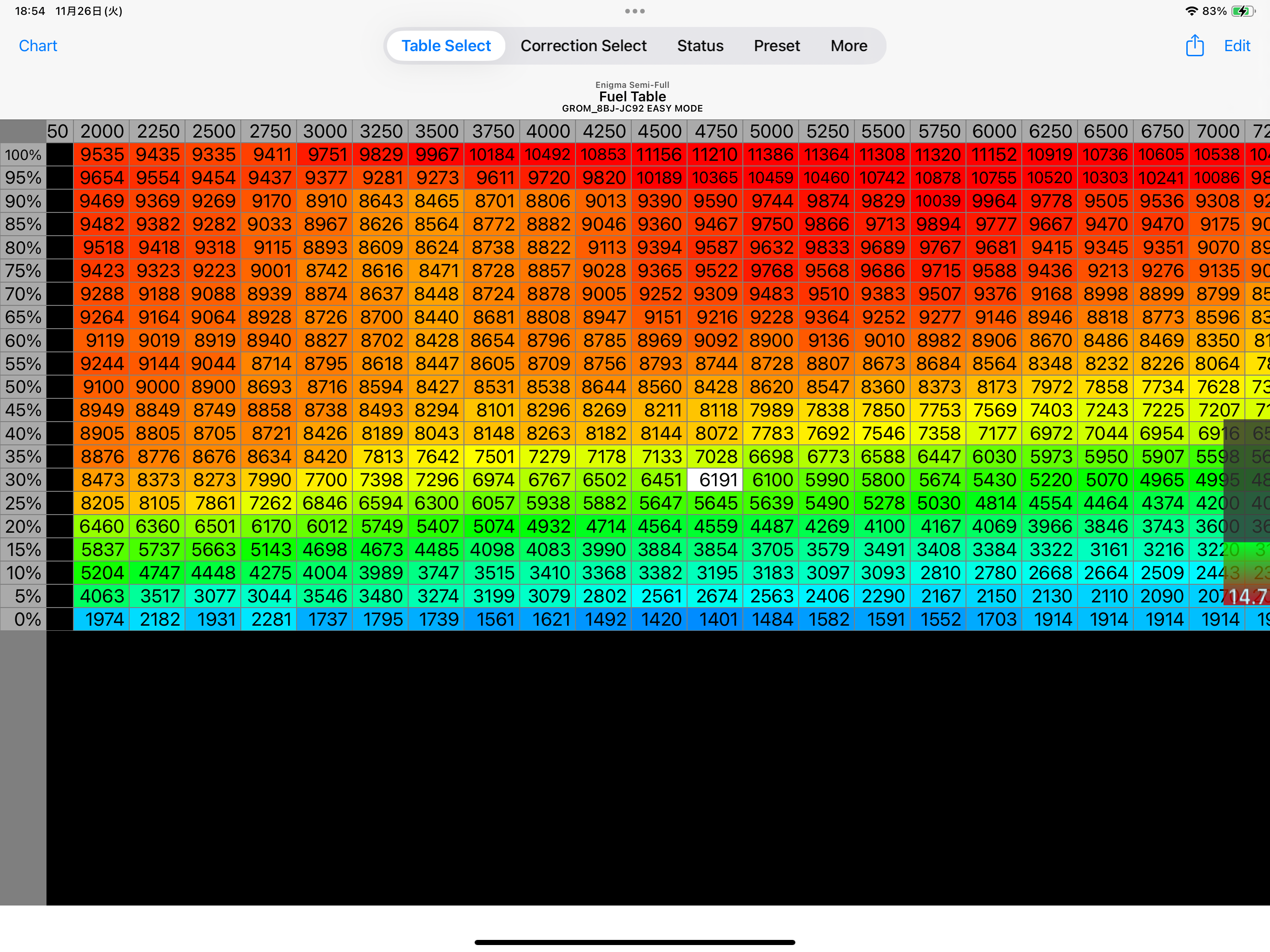The width and height of the screenshot is (1270, 952).
Task: Tap the battery charging icon
Action: point(1243,11)
